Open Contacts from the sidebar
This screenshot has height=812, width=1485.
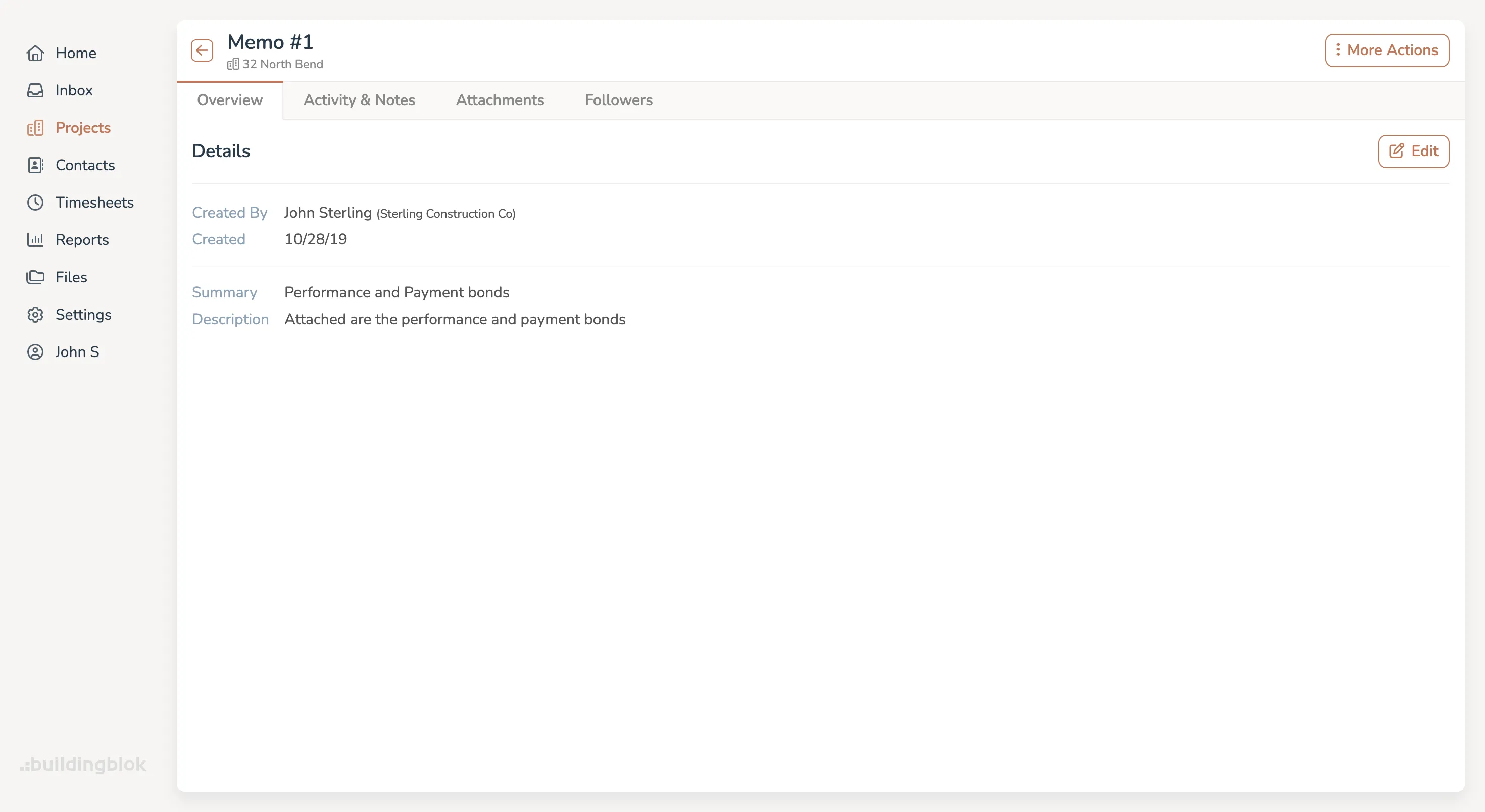click(x=85, y=165)
